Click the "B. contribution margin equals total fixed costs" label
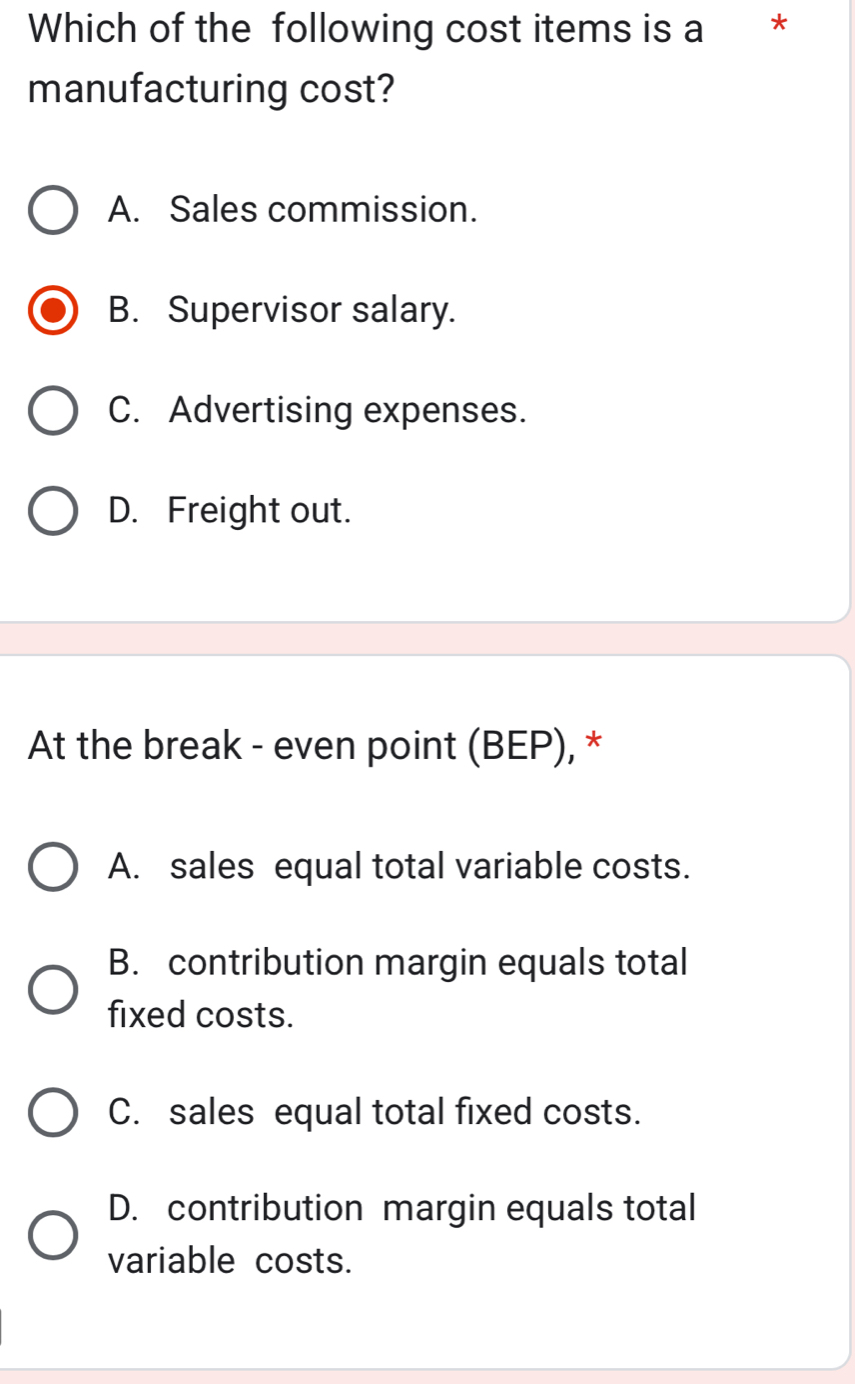 398,988
